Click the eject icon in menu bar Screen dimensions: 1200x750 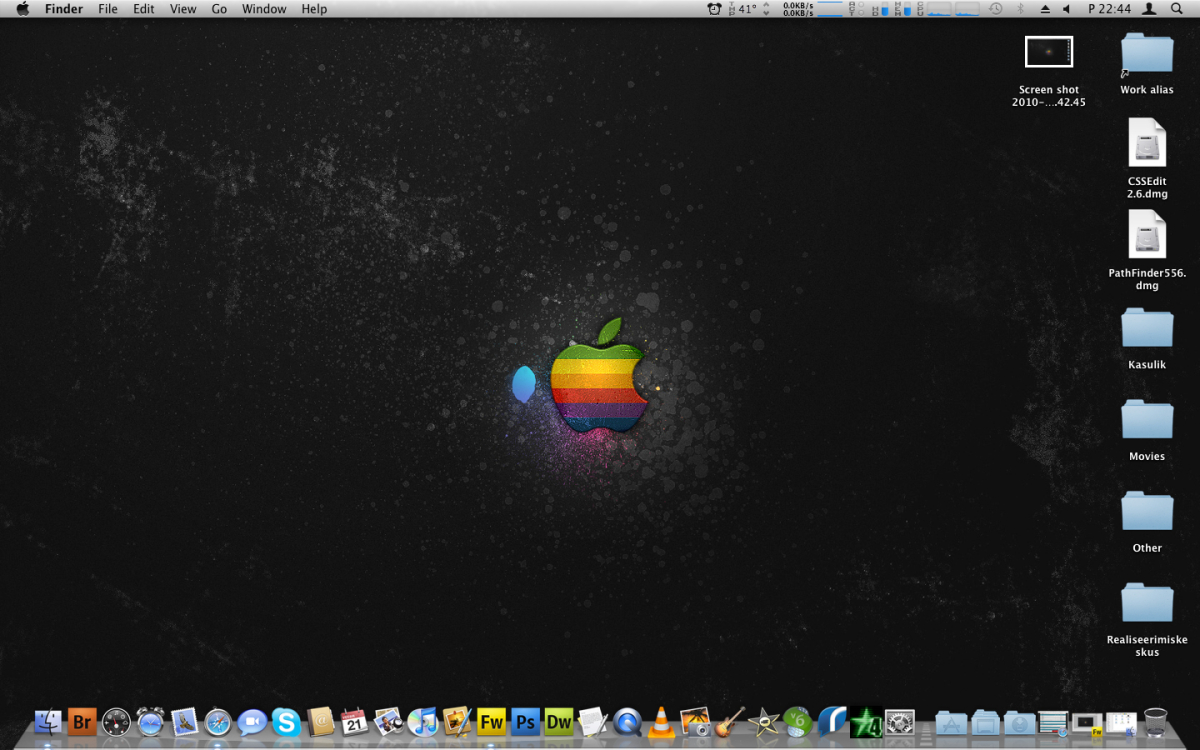coord(1045,9)
